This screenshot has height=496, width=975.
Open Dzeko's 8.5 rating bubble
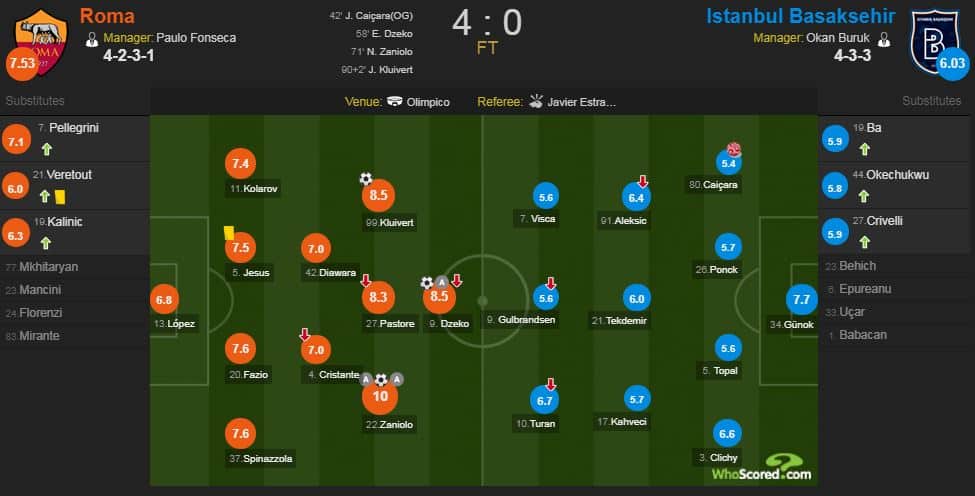point(439,296)
